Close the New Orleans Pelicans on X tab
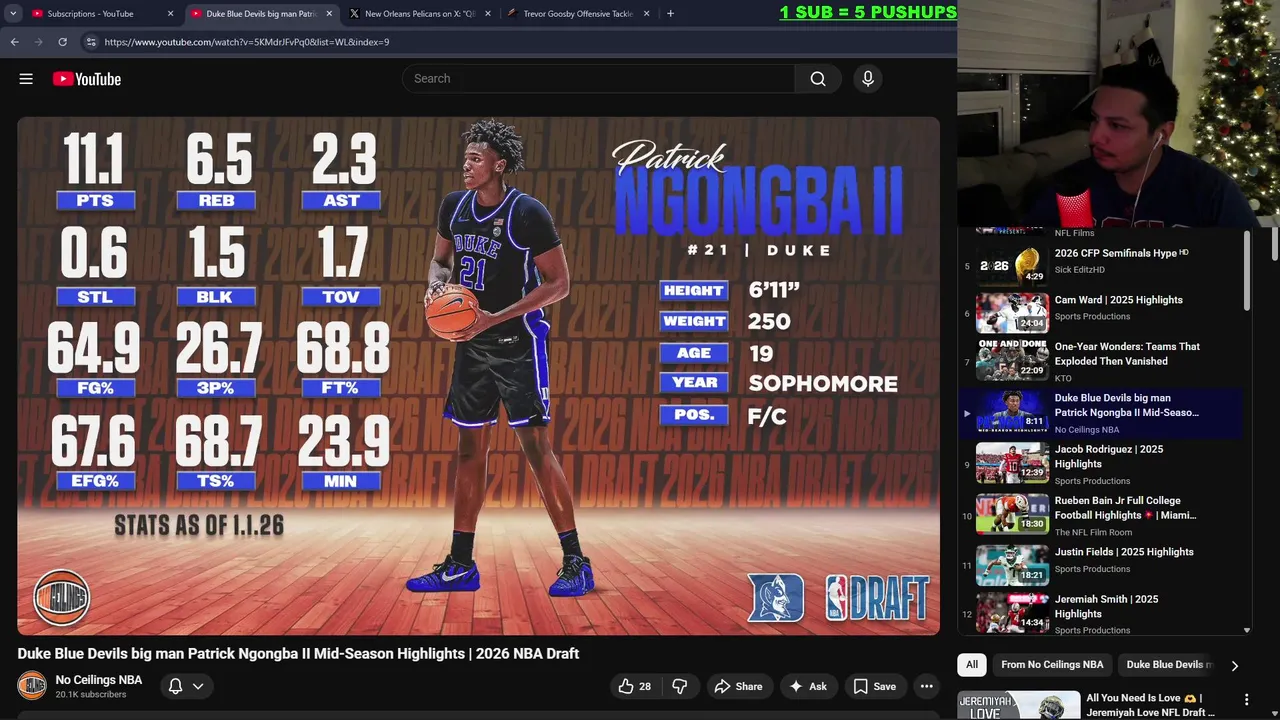The height and width of the screenshot is (720, 1280). tap(488, 14)
